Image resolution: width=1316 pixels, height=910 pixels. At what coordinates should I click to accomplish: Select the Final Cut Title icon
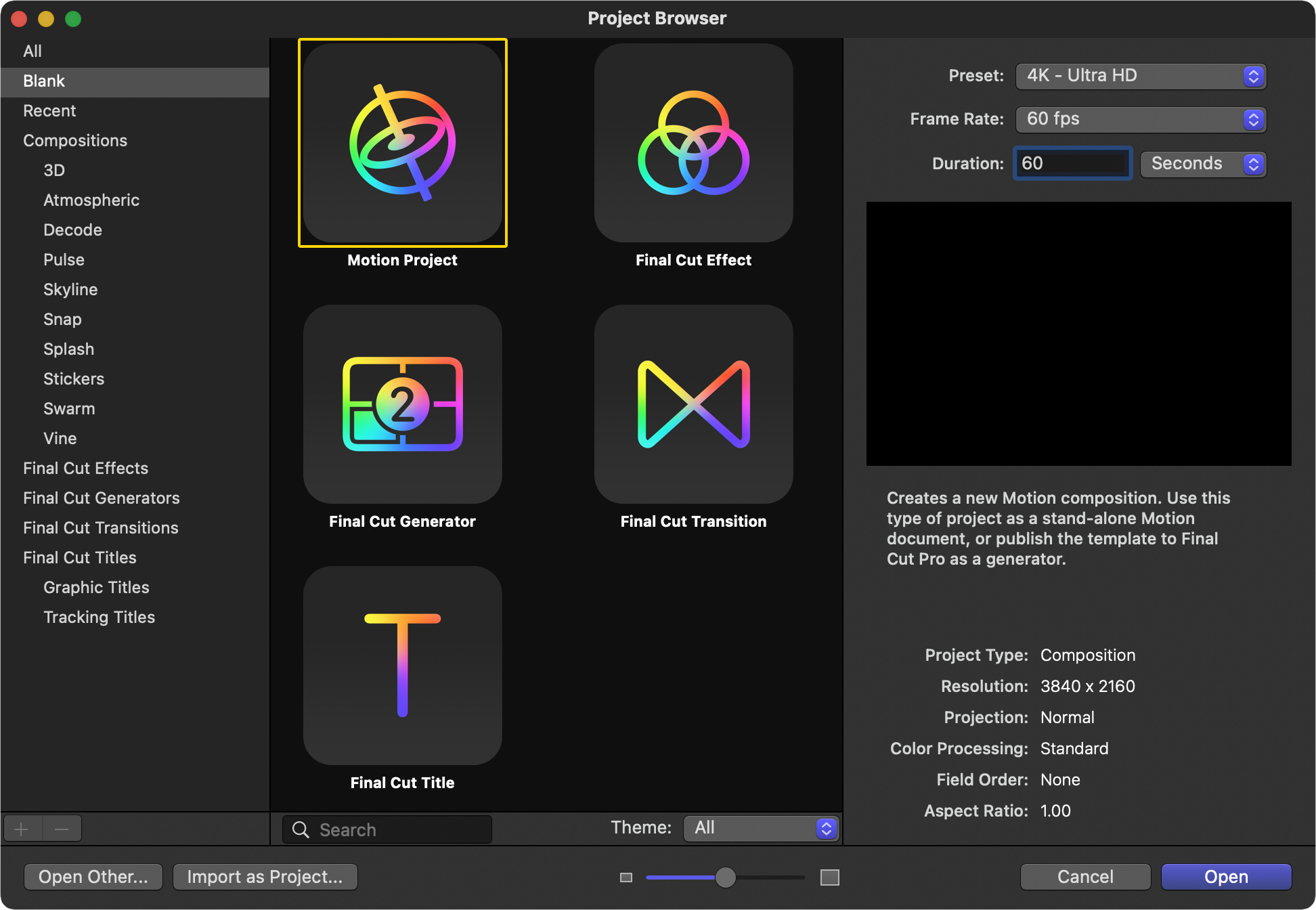(x=403, y=666)
